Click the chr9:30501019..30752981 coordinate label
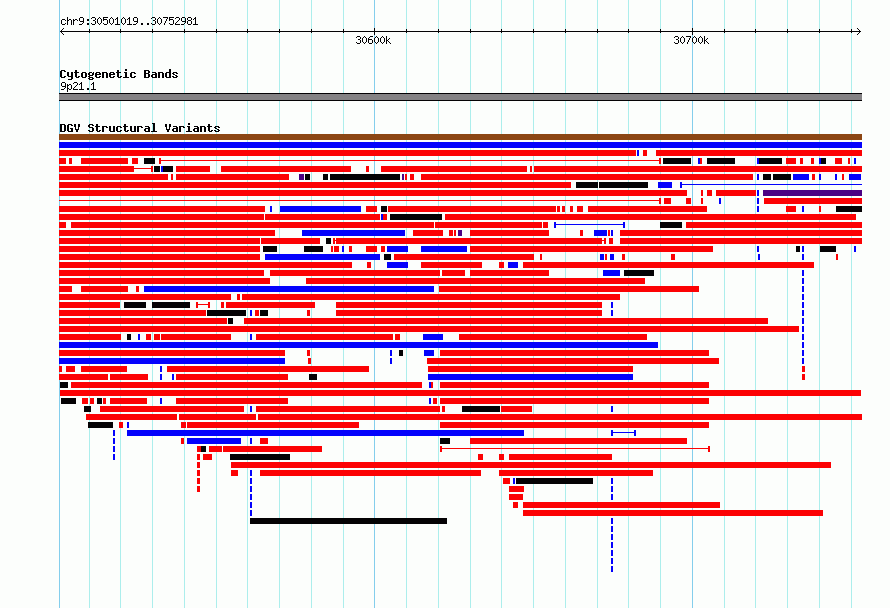The height and width of the screenshot is (608, 890). pyautogui.click(x=129, y=22)
